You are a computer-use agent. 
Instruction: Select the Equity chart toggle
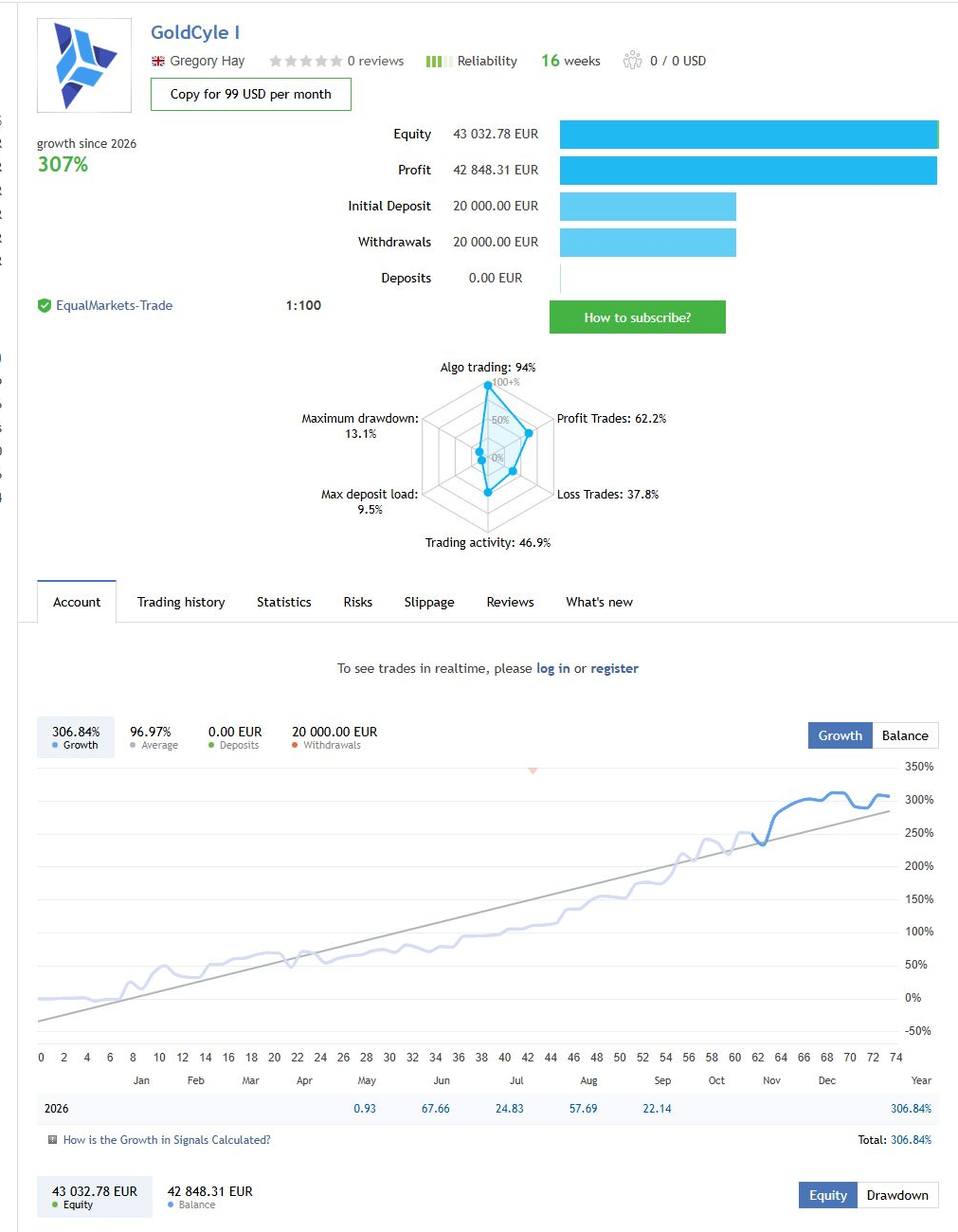[x=828, y=1195]
